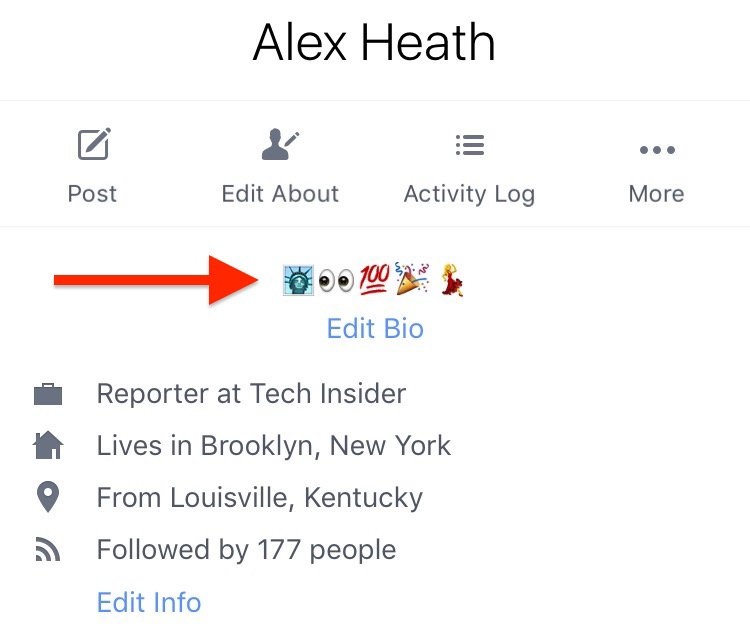750x640 pixels.
Task: Open the Activity Log list icon
Action: pos(470,145)
